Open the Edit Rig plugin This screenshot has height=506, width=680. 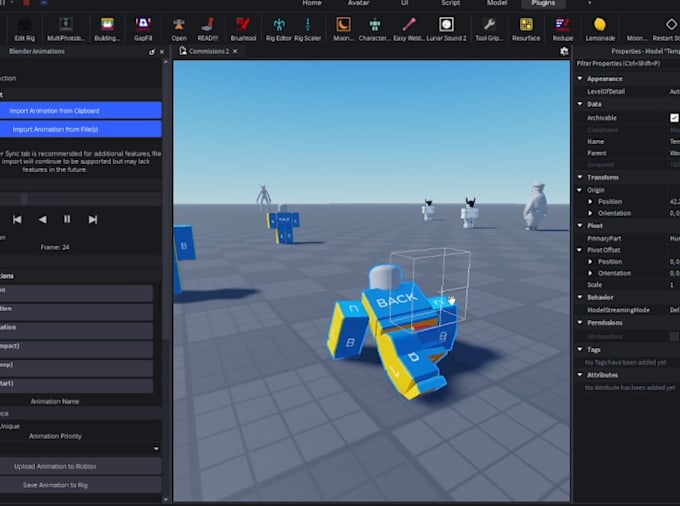(24, 29)
